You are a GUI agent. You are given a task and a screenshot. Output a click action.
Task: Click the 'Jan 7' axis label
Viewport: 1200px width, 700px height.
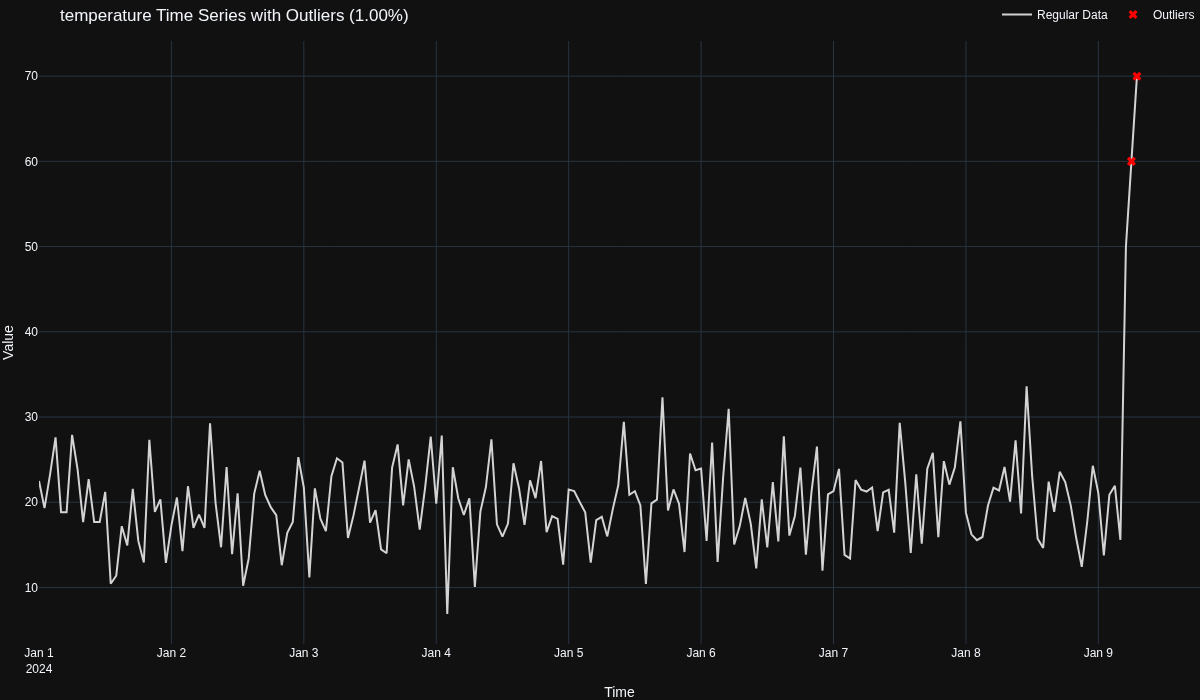coord(833,653)
